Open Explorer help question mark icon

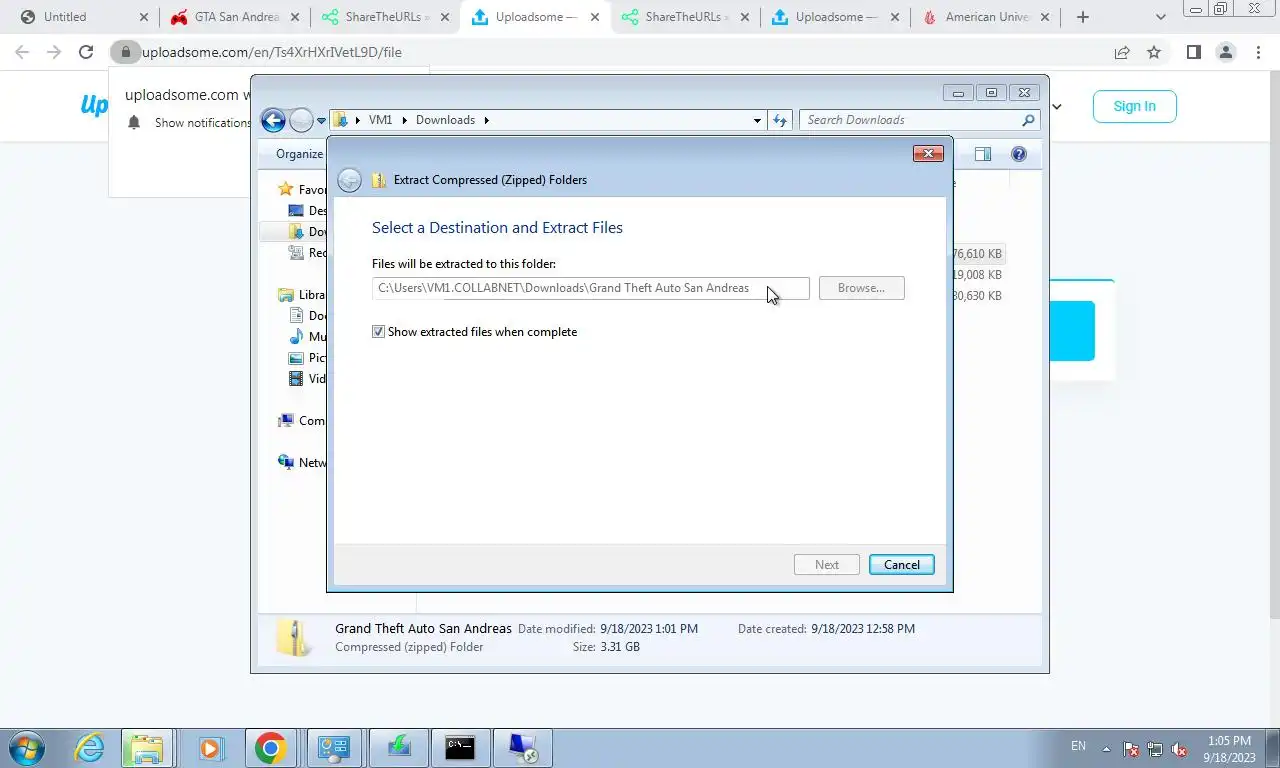pos(1018,154)
